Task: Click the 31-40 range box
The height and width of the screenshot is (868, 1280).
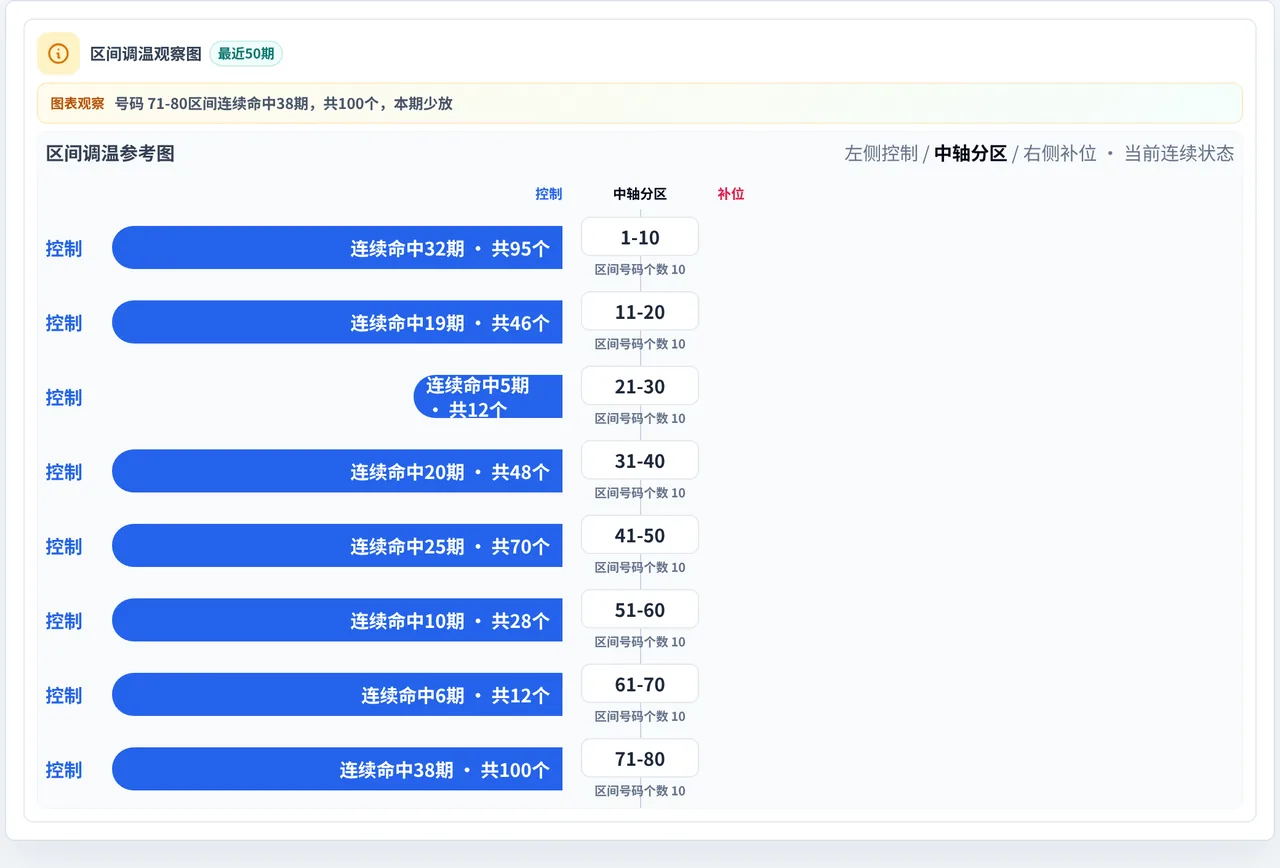Action: tap(640, 461)
